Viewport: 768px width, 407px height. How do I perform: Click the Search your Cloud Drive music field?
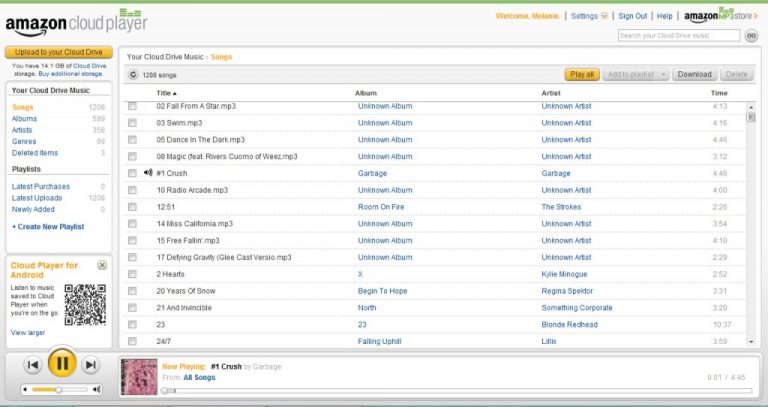pos(679,36)
